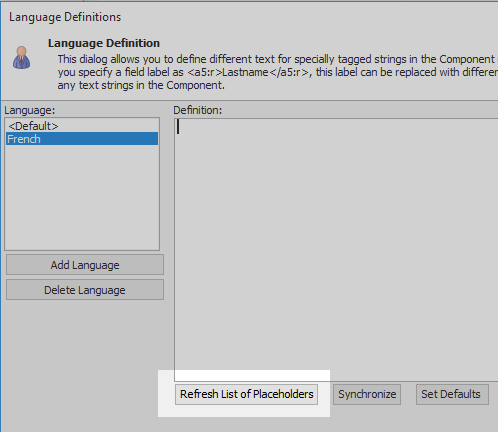Click the <a5:r>Lastname</a5:r> example text
The height and width of the screenshot is (432, 498).
pos(248,72)
